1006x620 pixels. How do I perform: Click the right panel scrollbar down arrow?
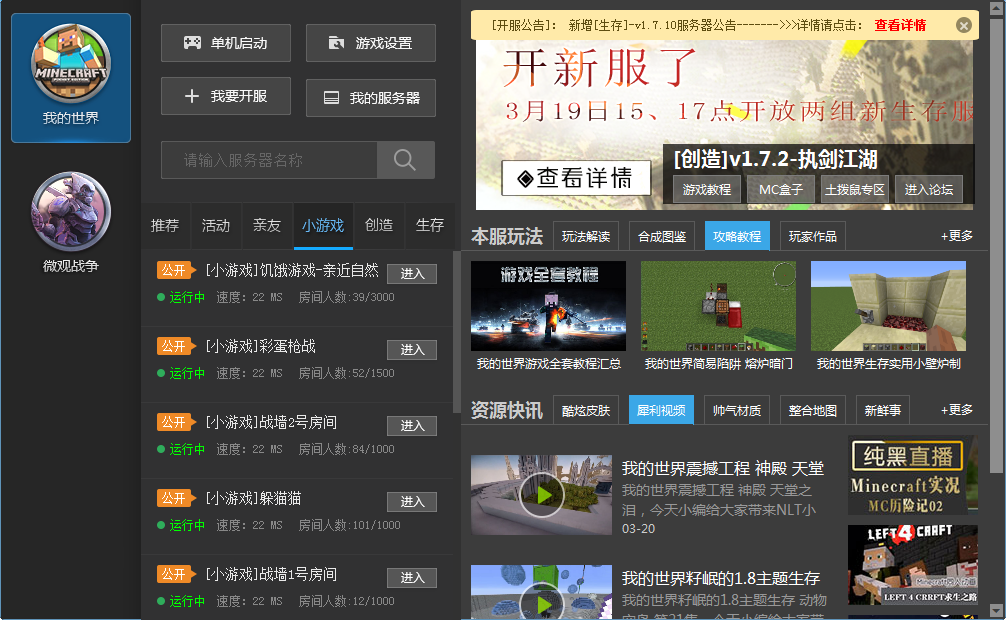point(997,610)
